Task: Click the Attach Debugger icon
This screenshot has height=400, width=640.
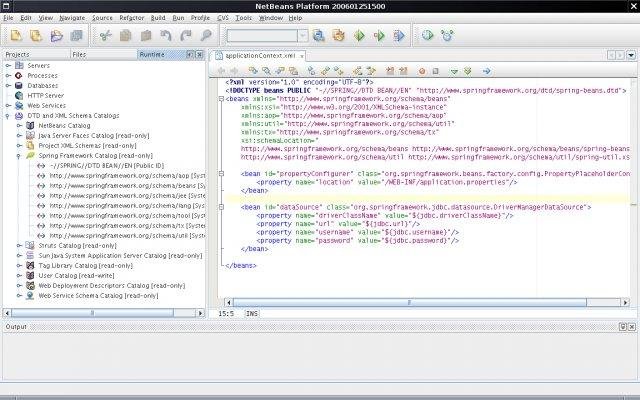Action: (399, 36)
